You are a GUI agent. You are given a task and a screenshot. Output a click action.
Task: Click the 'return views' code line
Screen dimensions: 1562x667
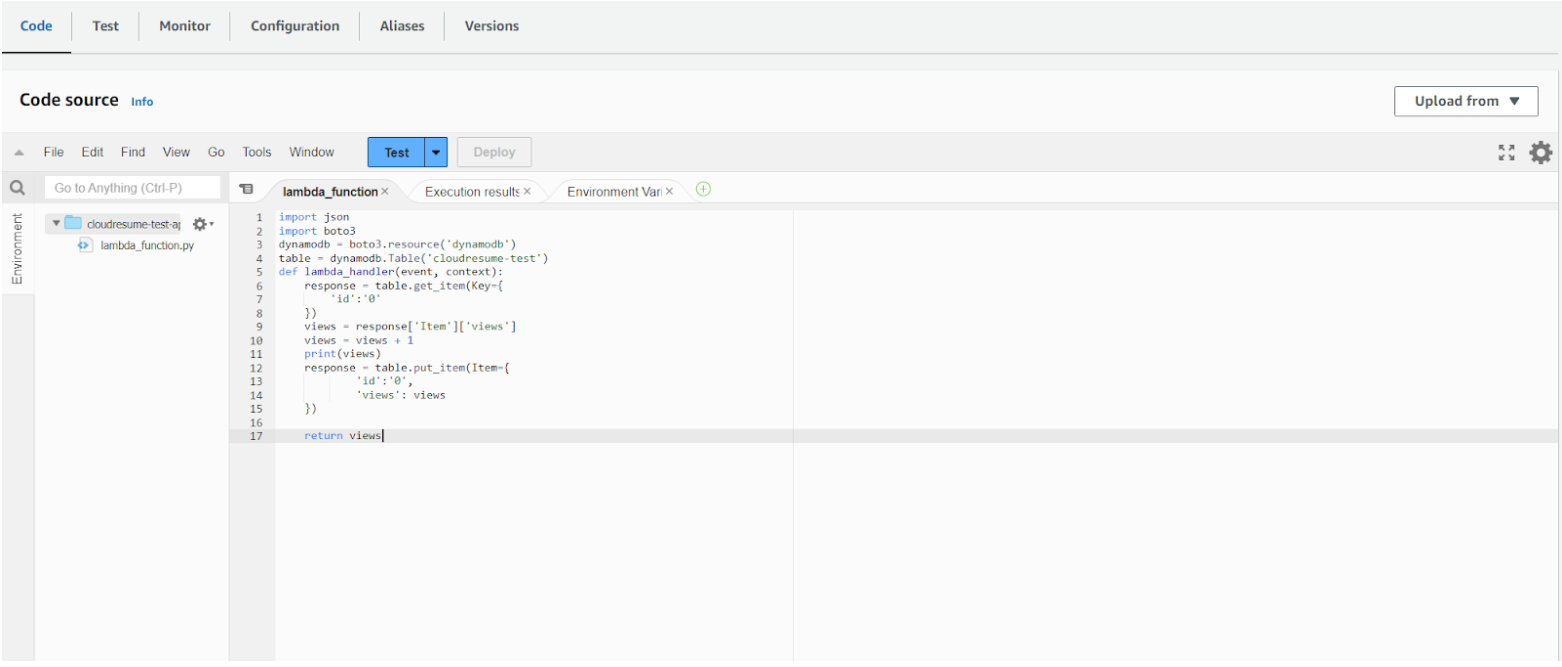(343, 436)
